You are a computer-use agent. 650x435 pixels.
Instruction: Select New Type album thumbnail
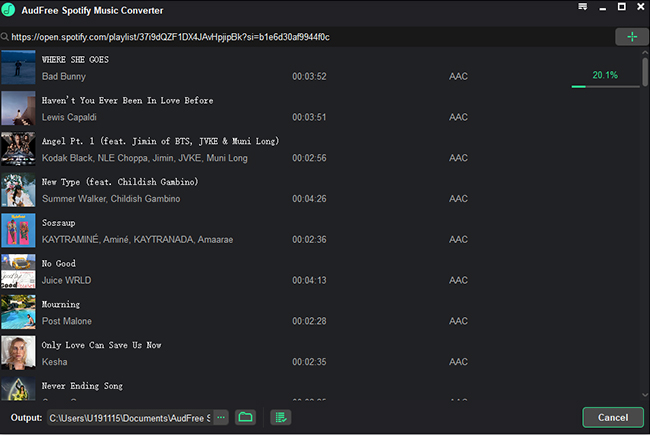click(x=18, y=190)
